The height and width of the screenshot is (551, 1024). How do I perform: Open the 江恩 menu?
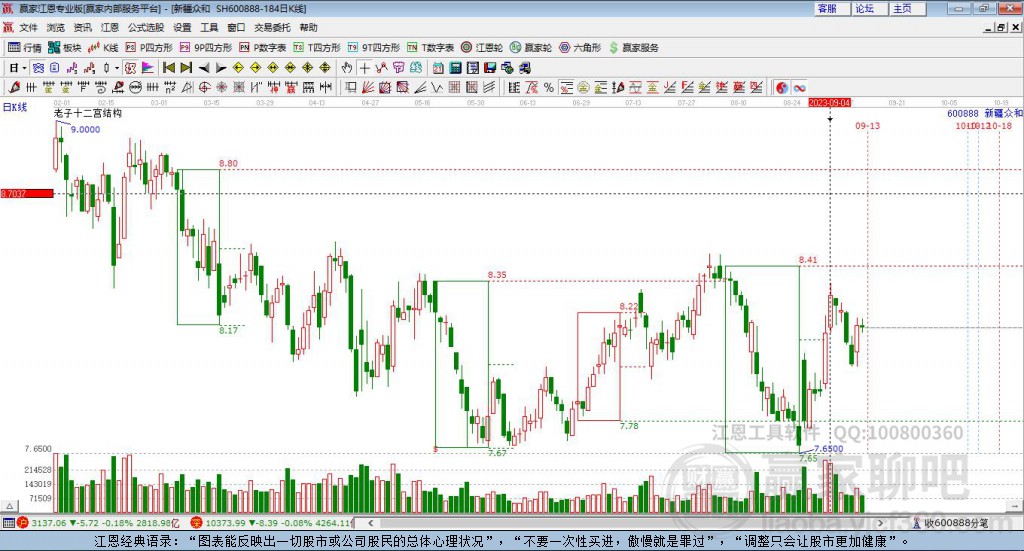pyautogui.click(x=110, y=27)
